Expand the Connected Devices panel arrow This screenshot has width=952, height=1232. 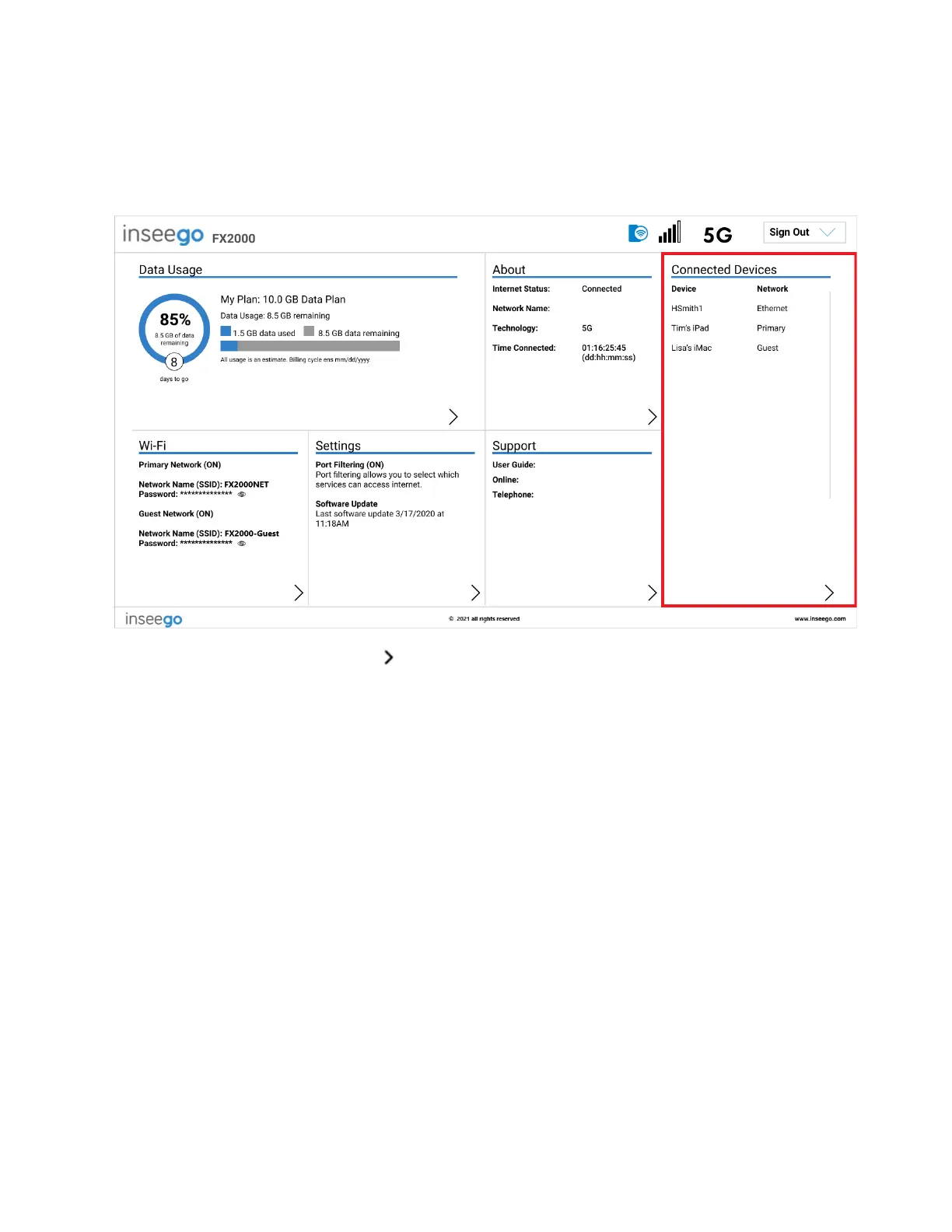(829, 593)
